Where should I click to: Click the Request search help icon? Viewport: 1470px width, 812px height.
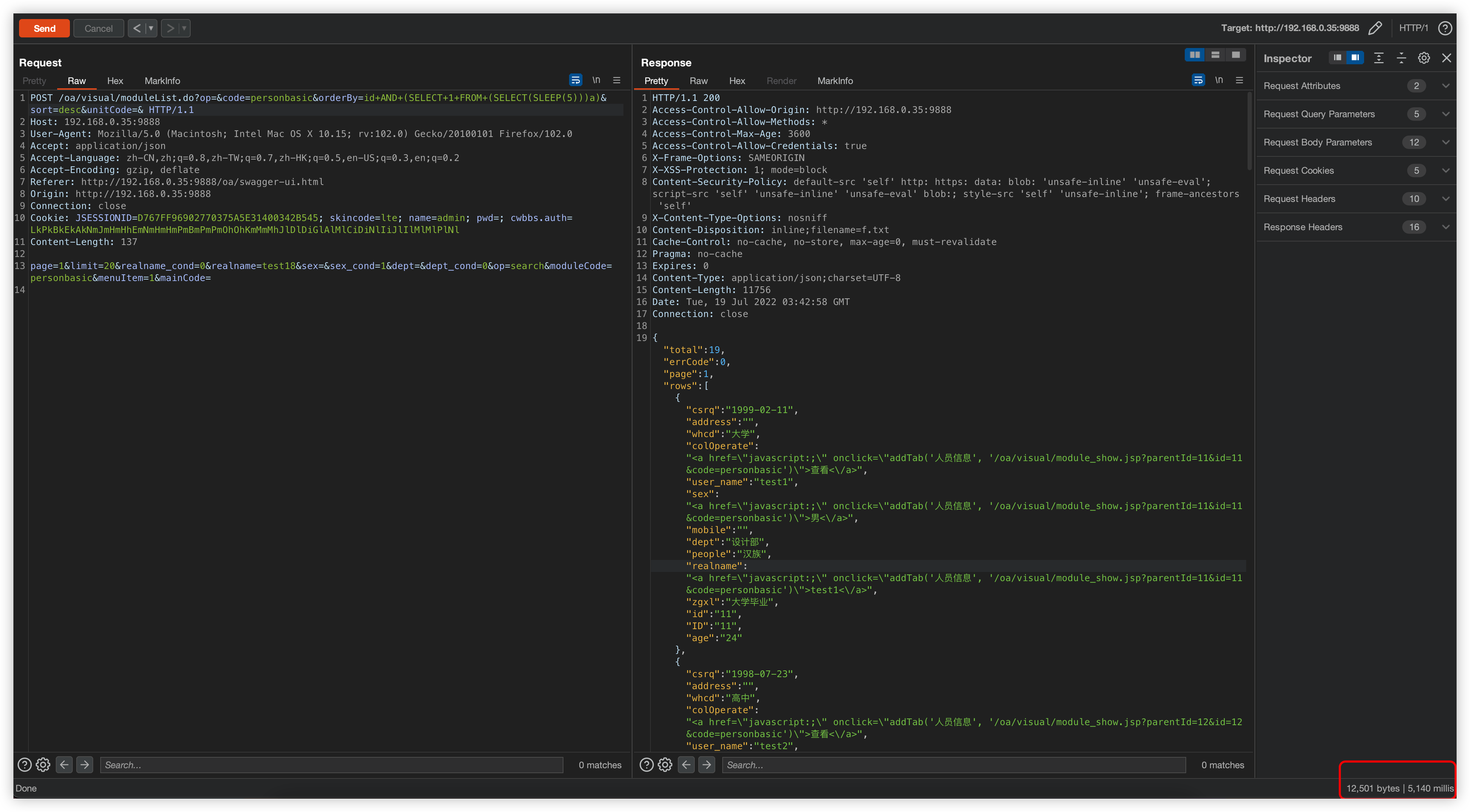tap(25, 765)
